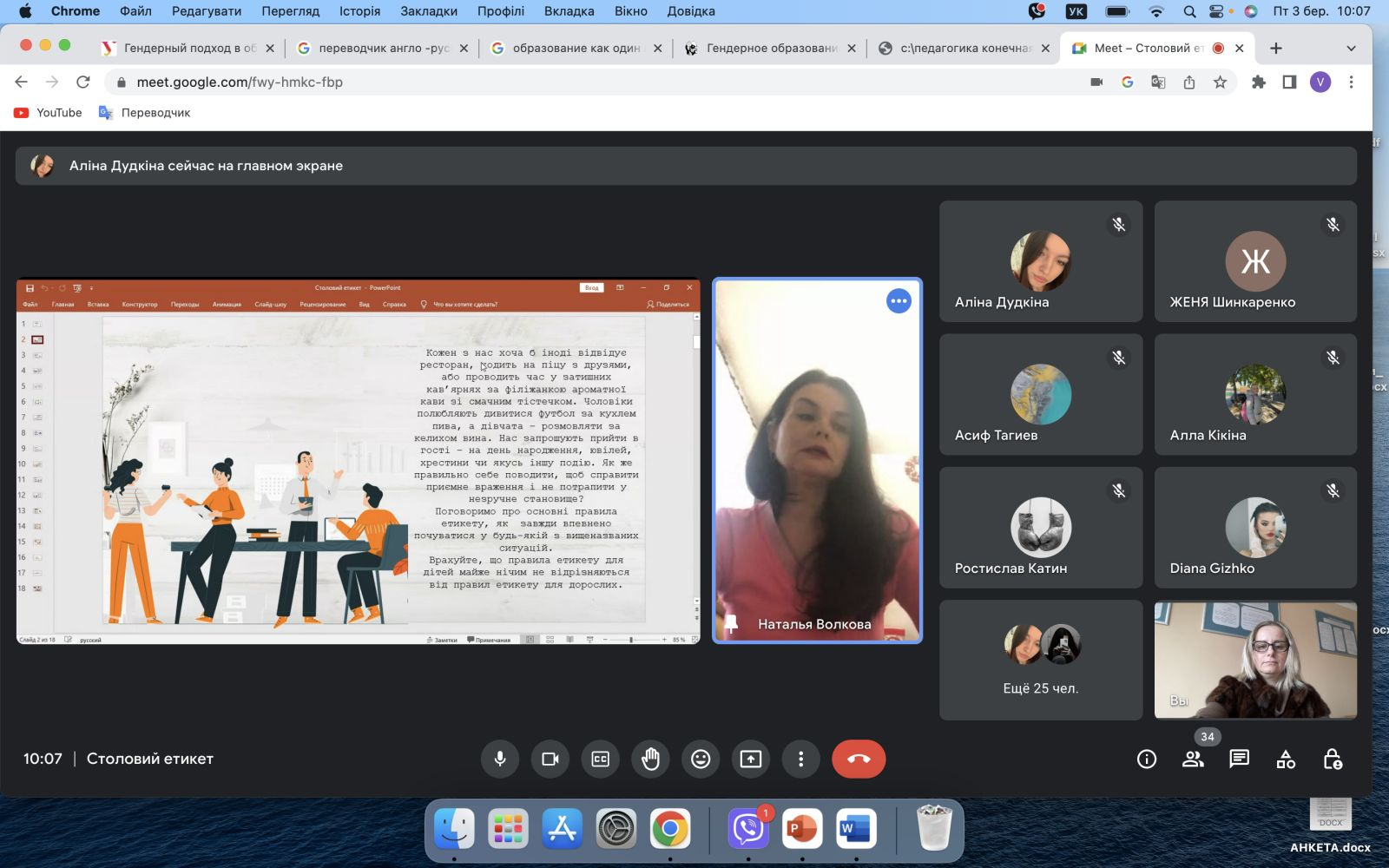Viewport: 1389px width, 868px height.
Task: Select Асиф Тагиев participant tile
Action: tap(1041, 394)
